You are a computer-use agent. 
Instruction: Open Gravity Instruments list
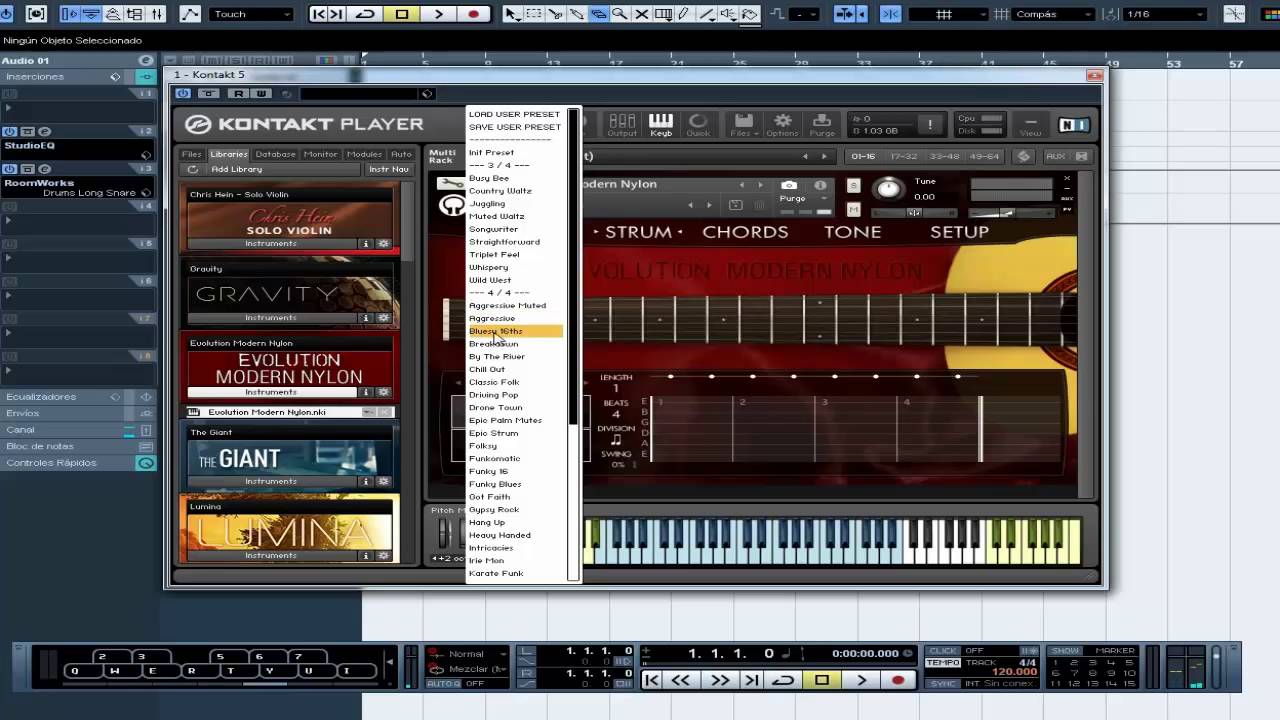(x=271, y=318)
